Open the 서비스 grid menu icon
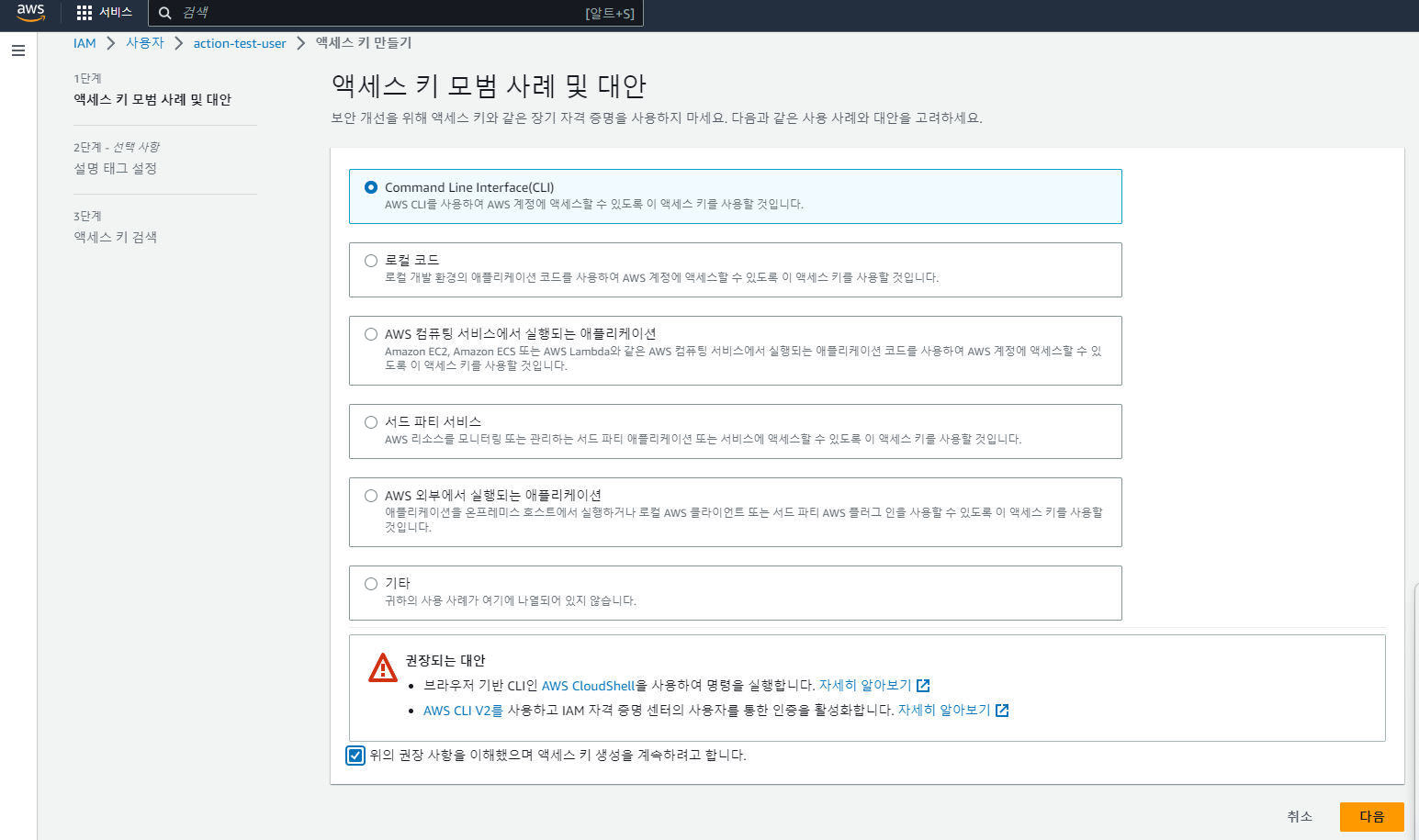The height and width of the screenshot is (840, 1419). [84, 13]
